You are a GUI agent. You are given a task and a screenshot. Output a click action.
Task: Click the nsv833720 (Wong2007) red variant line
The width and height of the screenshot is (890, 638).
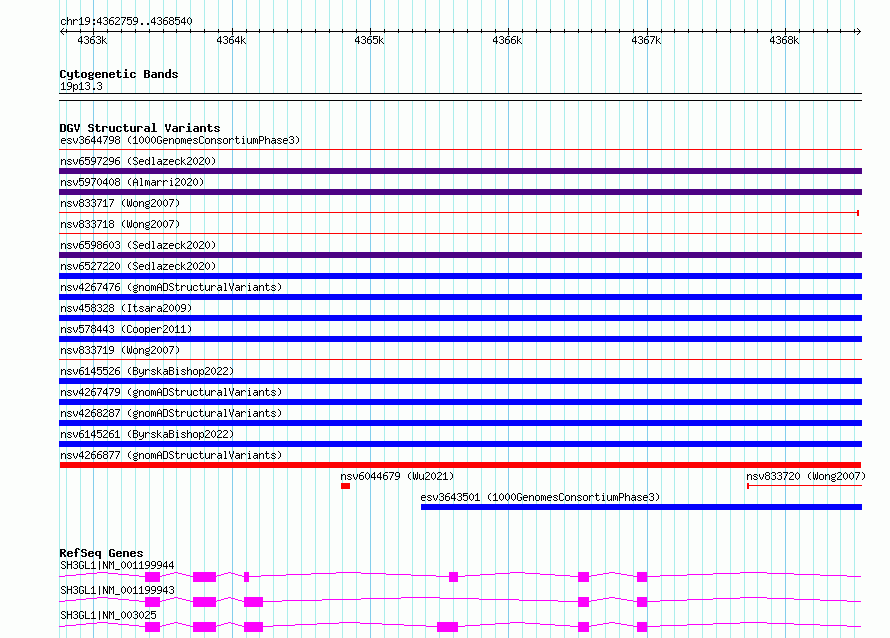(804, 486)
